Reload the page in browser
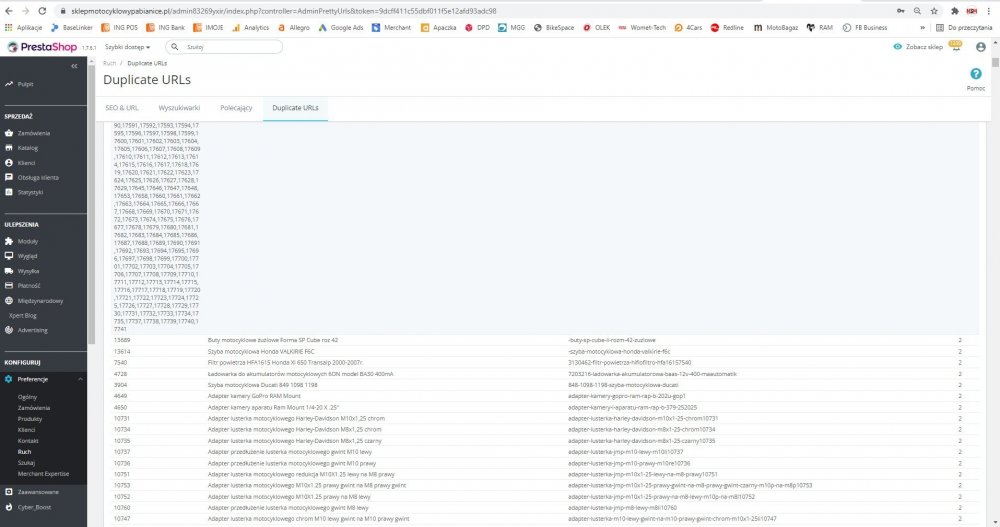Image resolution: width=1000 pixels, height=527 pixels. (x=42, y=11)
